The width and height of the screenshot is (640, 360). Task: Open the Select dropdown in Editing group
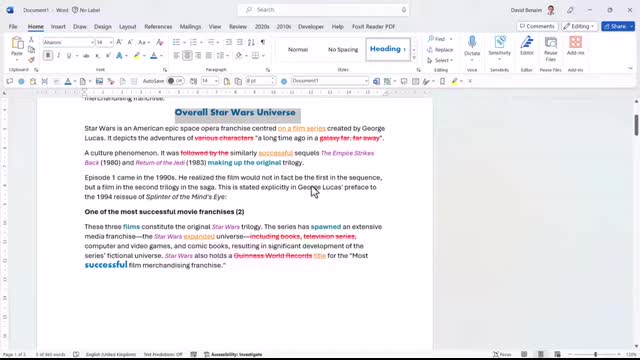(440, 60)
